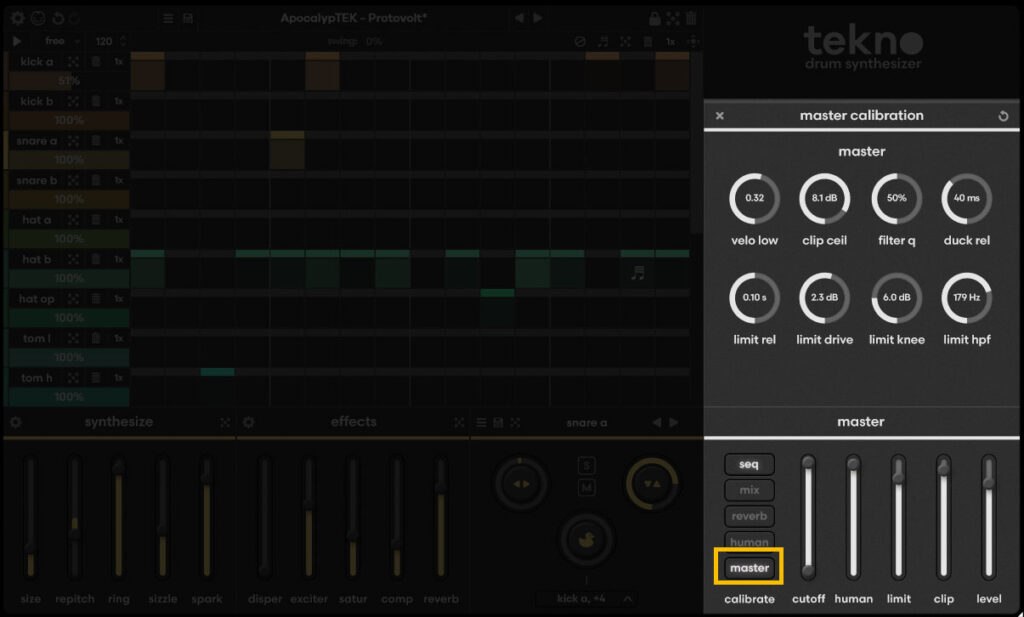Click the trash icon on kick a track
Screen dimensions: 1024x617
[96, 62]
